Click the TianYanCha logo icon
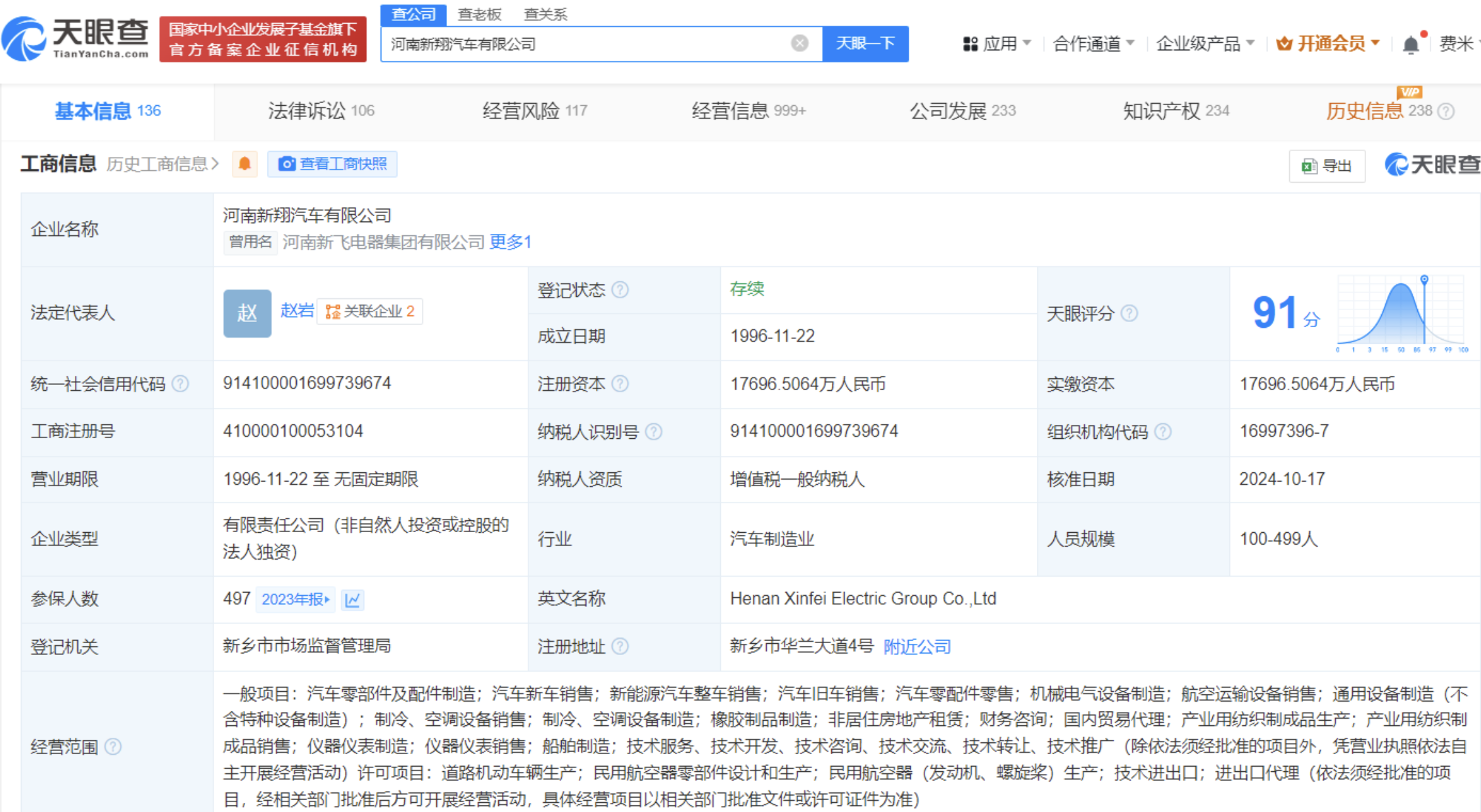Image resolution: width=1481 pixels, height=812 pixels. point(24,38)
